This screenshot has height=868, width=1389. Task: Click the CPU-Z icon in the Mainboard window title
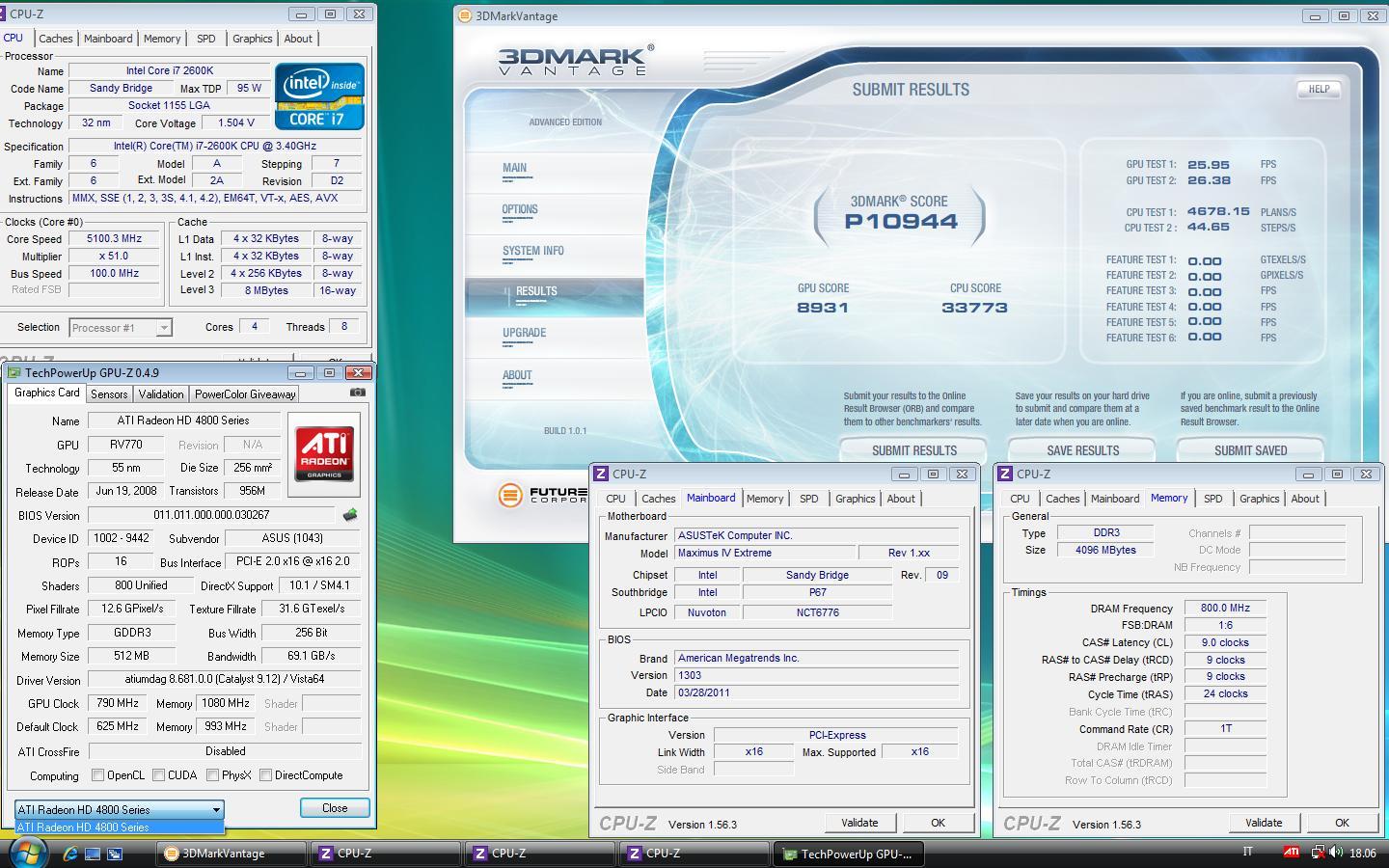pyautogui.click(x=601, y=474)
